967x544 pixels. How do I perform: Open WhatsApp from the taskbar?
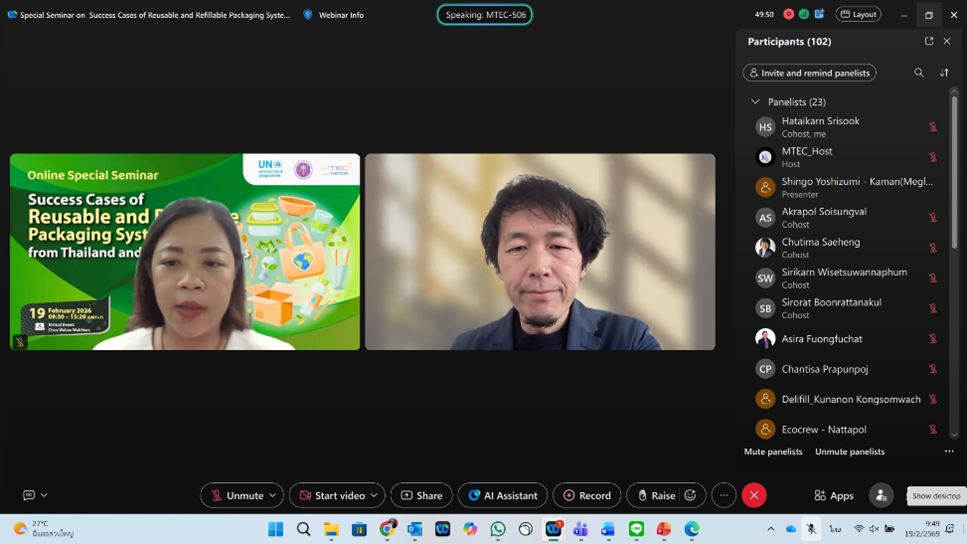(498, 529)
